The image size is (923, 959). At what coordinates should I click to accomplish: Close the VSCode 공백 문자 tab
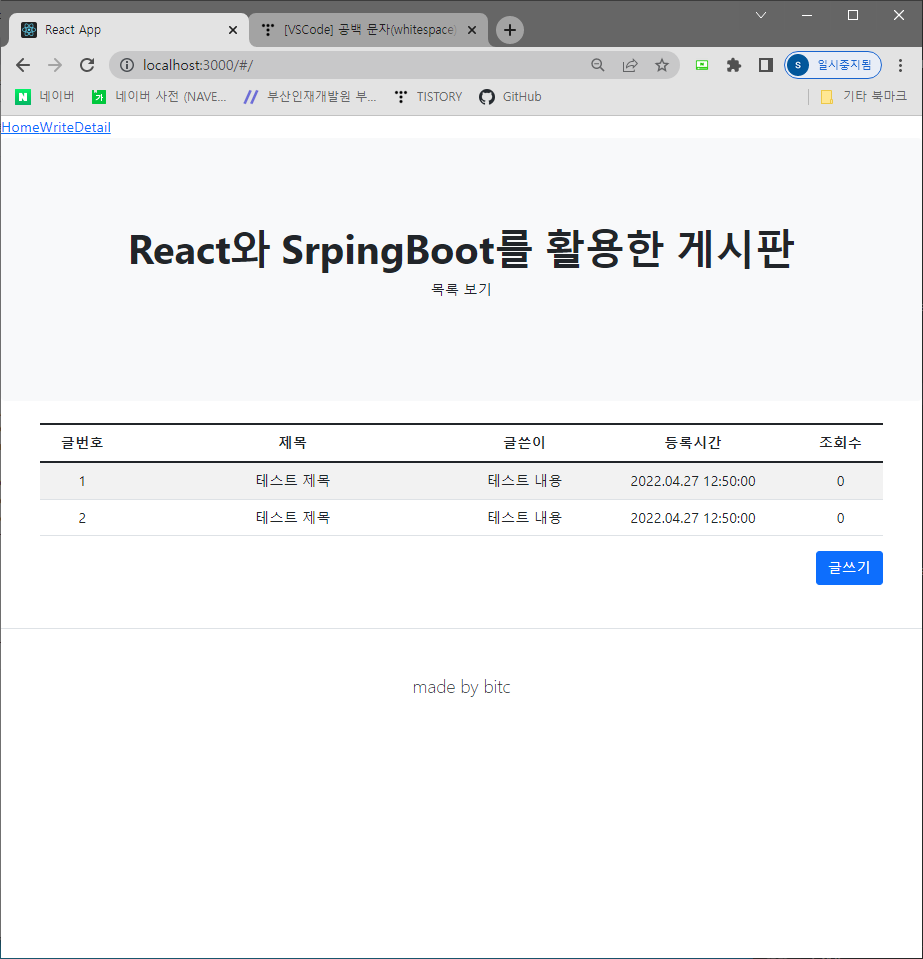coord(472,30)
